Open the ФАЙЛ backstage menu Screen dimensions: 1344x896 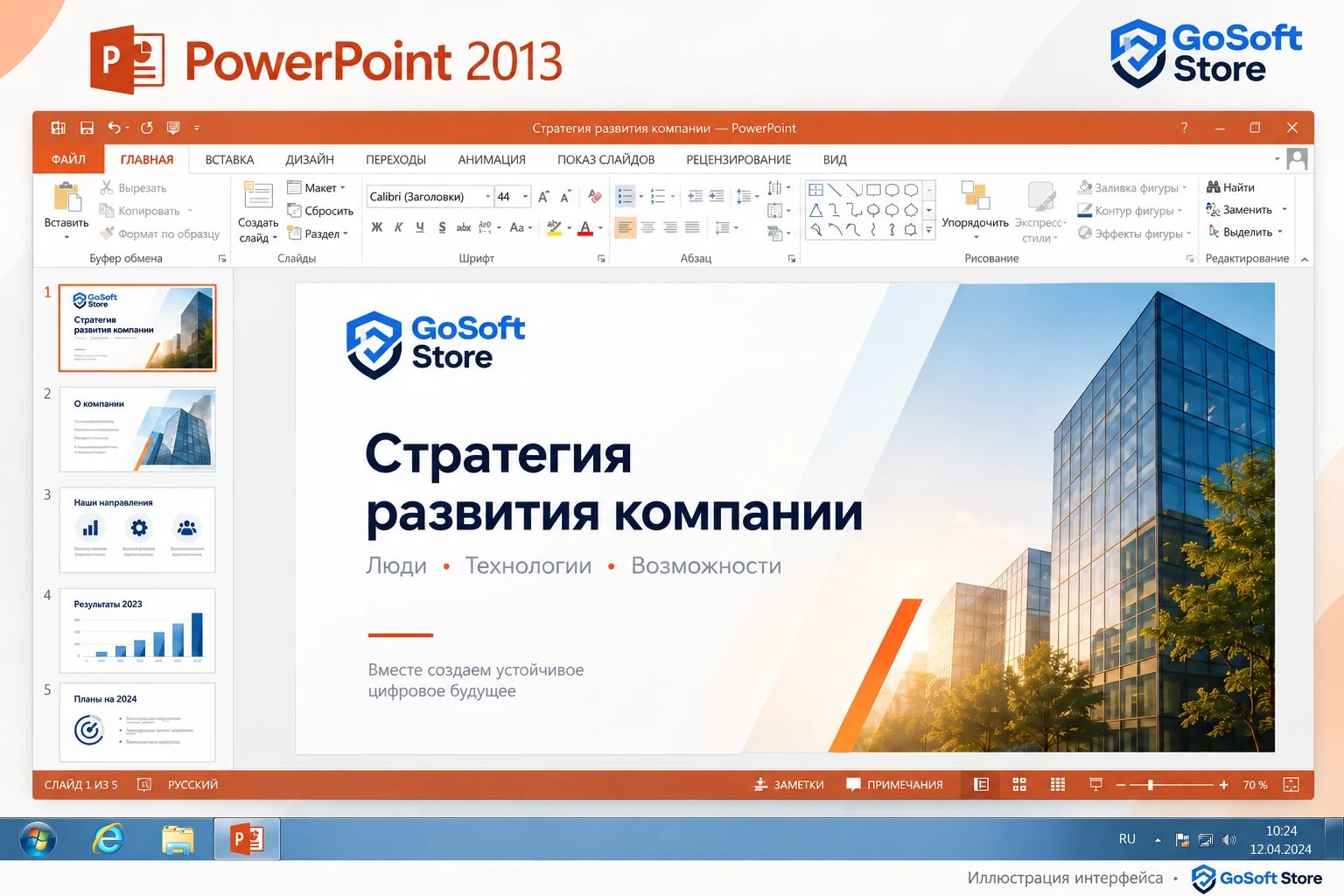[68, 159]
